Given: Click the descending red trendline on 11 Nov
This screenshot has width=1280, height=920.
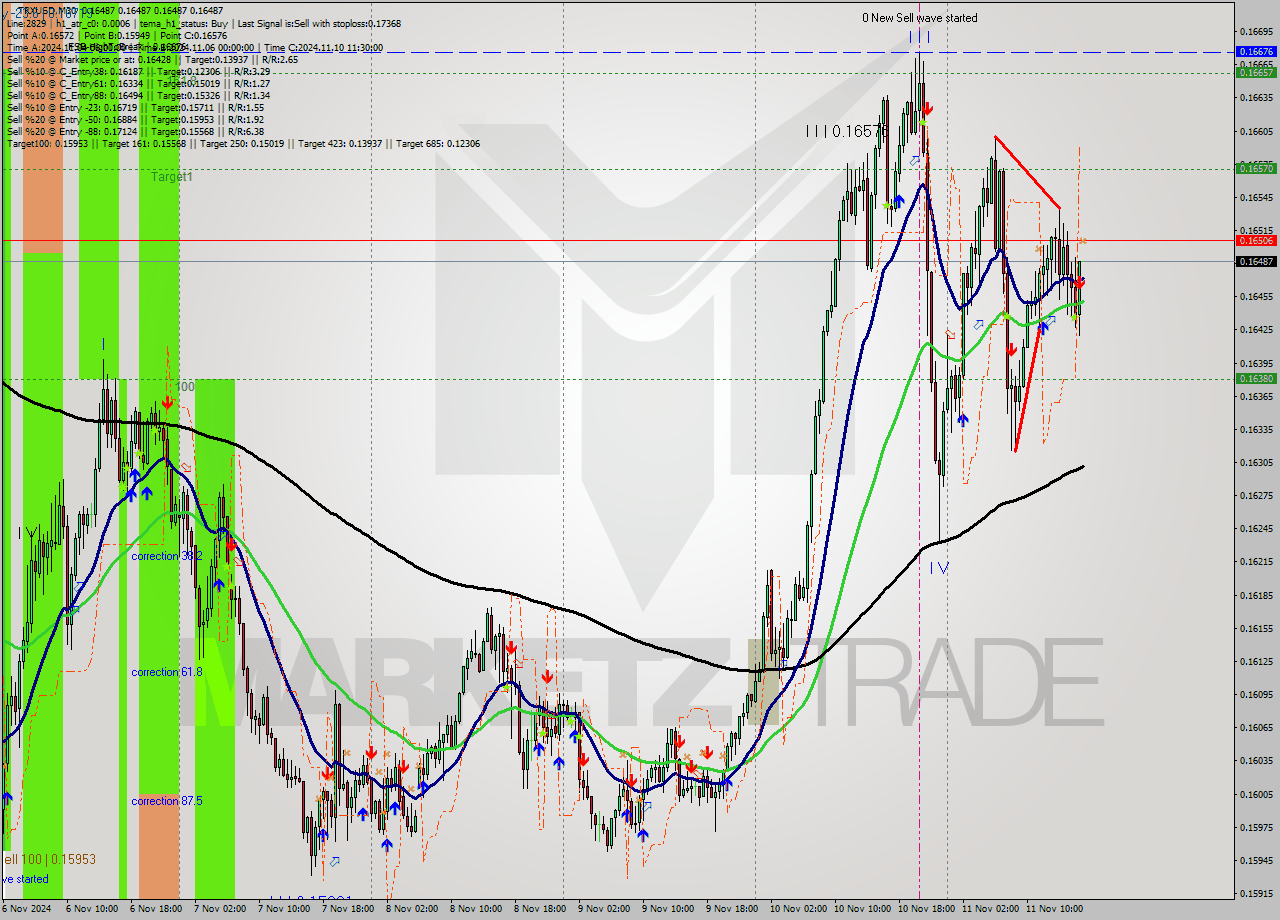Looking at the screenshot, I should (x=1027, y=171).
